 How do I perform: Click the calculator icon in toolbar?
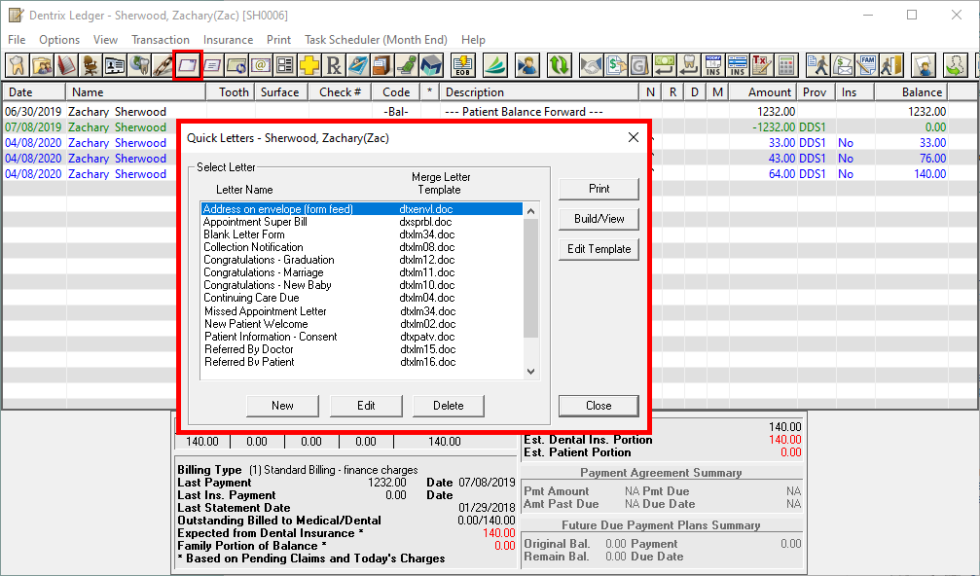pos(787,66)
